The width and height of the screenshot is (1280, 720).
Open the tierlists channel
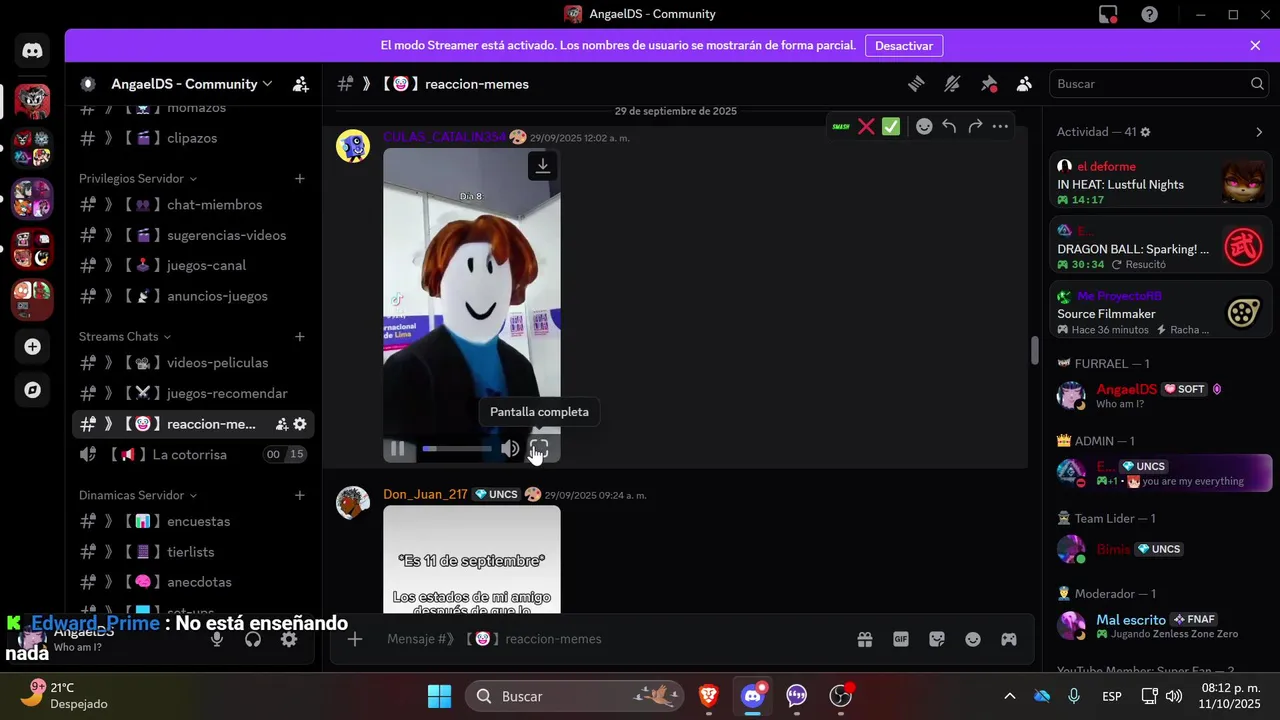(x=192, y=552)
